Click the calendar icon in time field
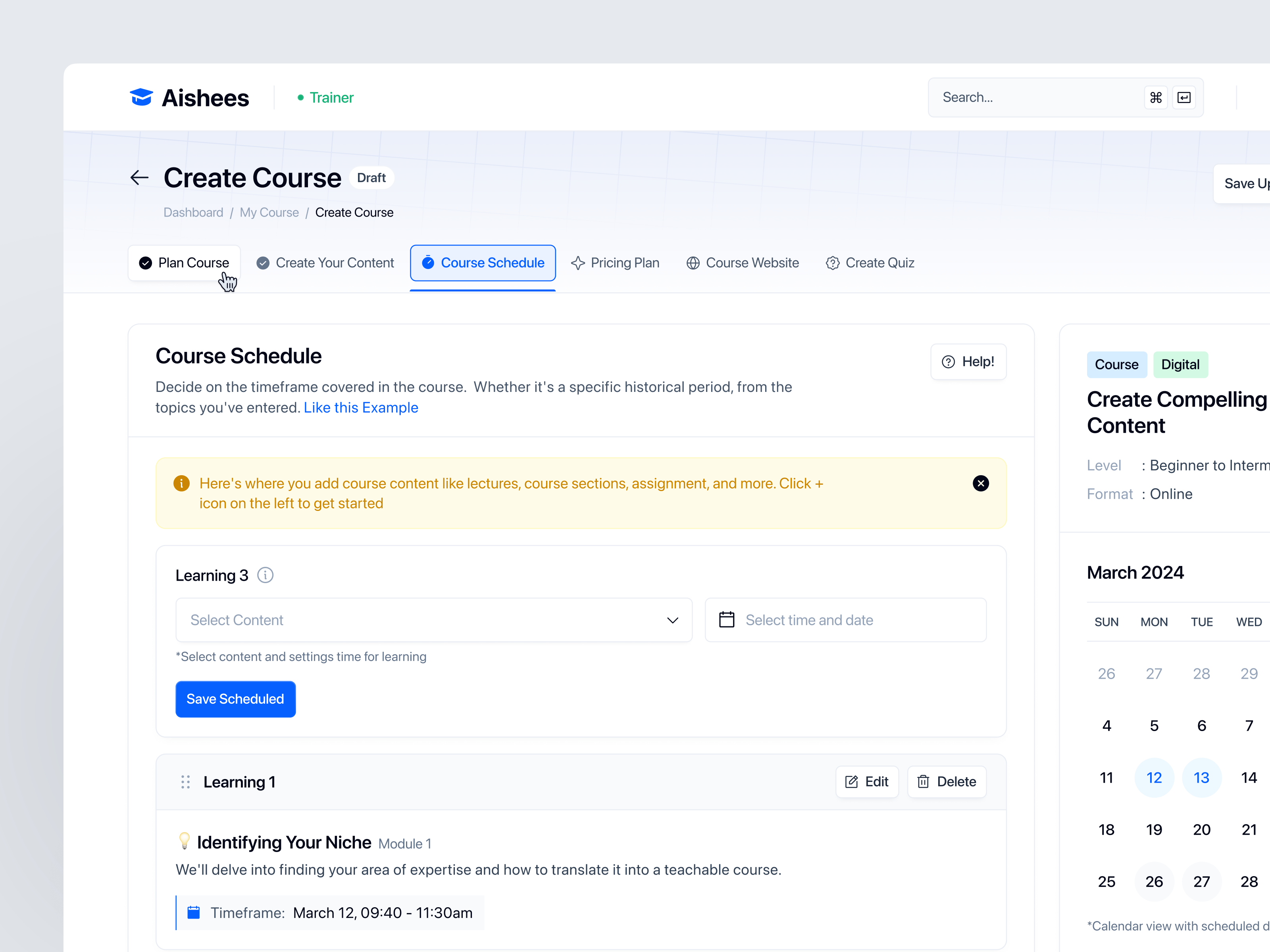The image size is (1270, 952). (x=727, y=620)
